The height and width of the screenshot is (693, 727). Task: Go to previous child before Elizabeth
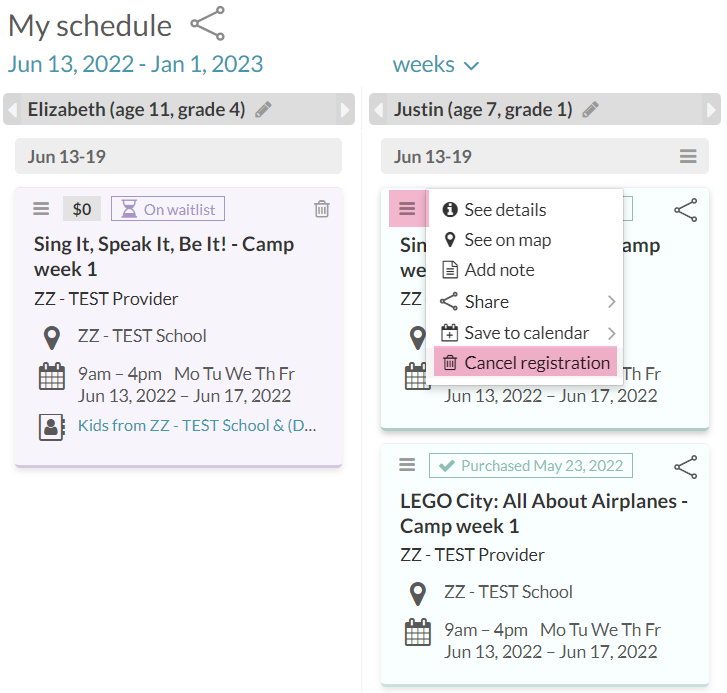click(x=12, y=110)
